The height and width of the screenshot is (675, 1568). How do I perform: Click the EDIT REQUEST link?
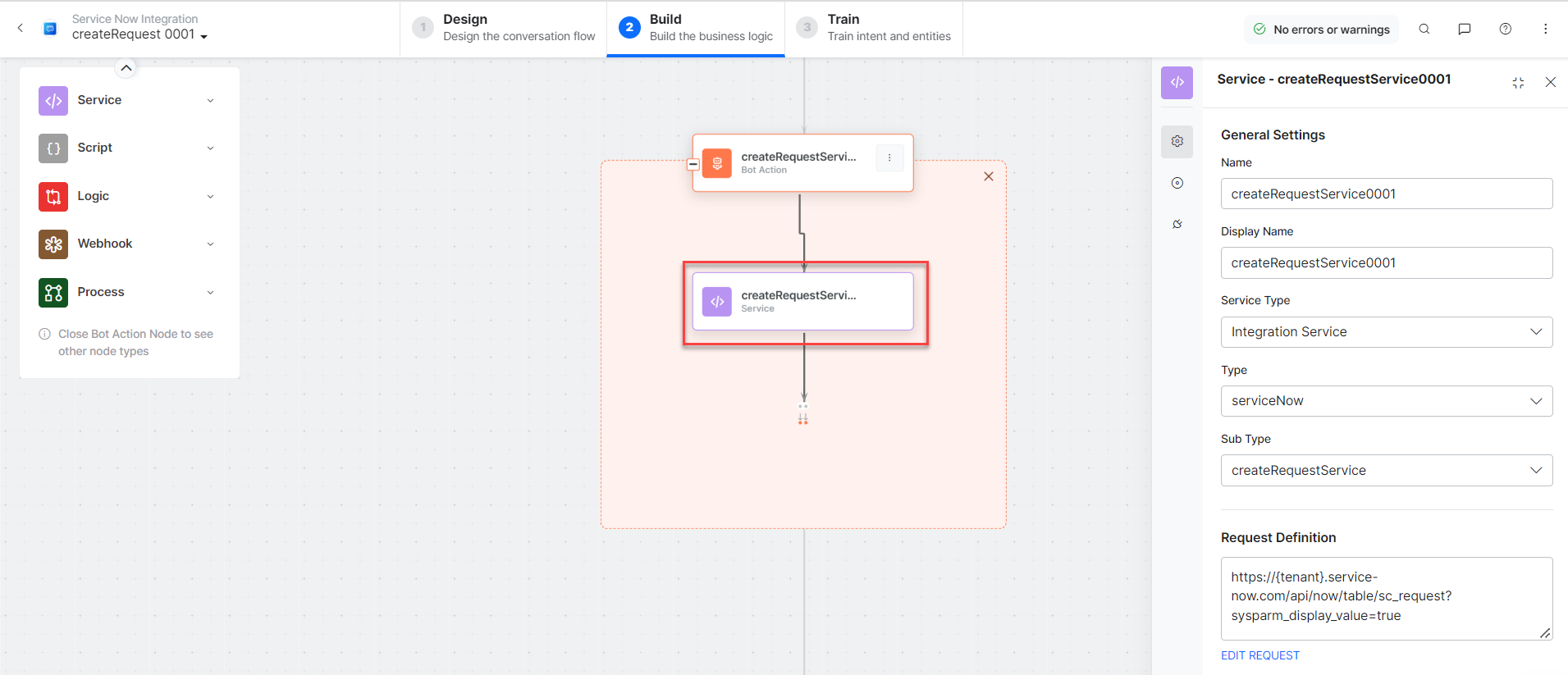pyautogui.click(x=1259, y=655)
